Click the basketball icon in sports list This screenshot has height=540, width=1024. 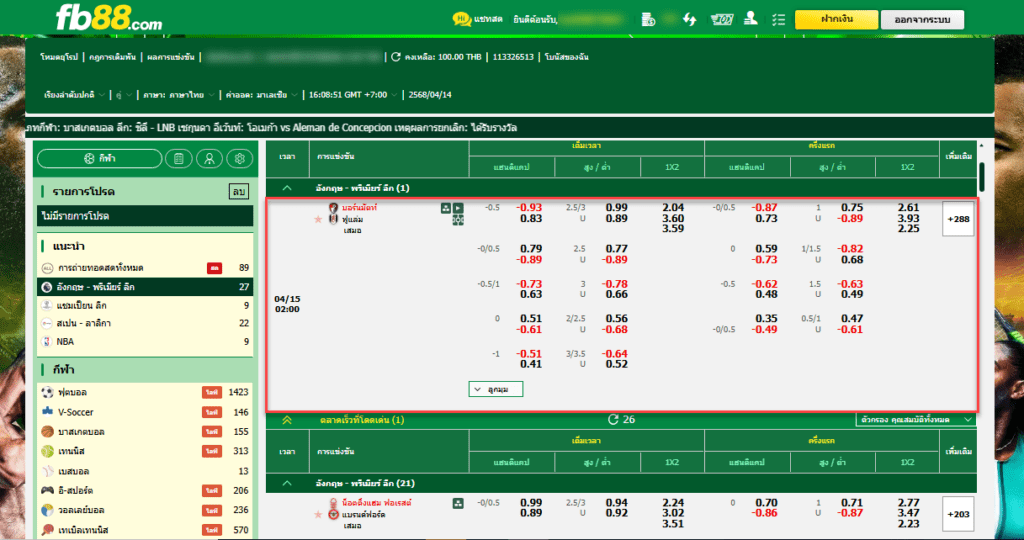pyautogui.click(x=47, y=432)
